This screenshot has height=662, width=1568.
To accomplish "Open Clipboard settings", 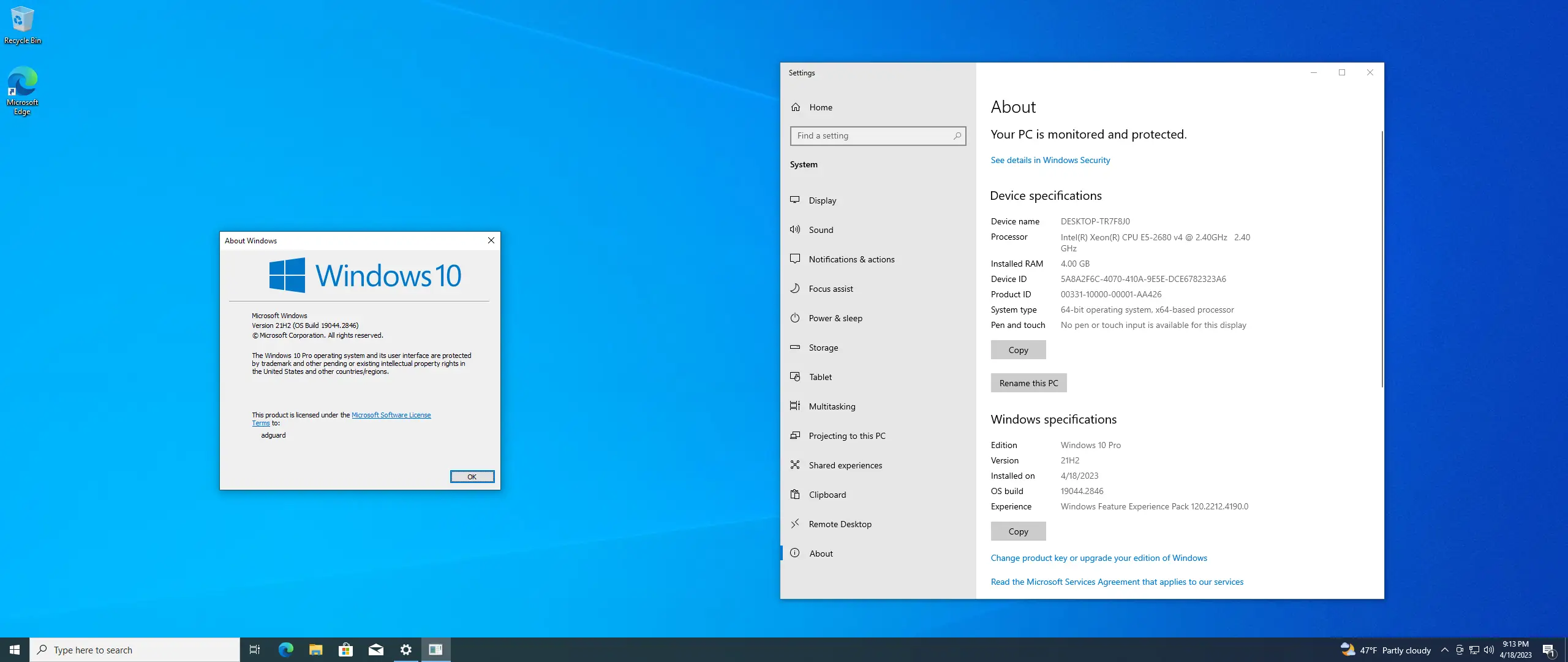I will pyautogui.click(x=827, y=494).
